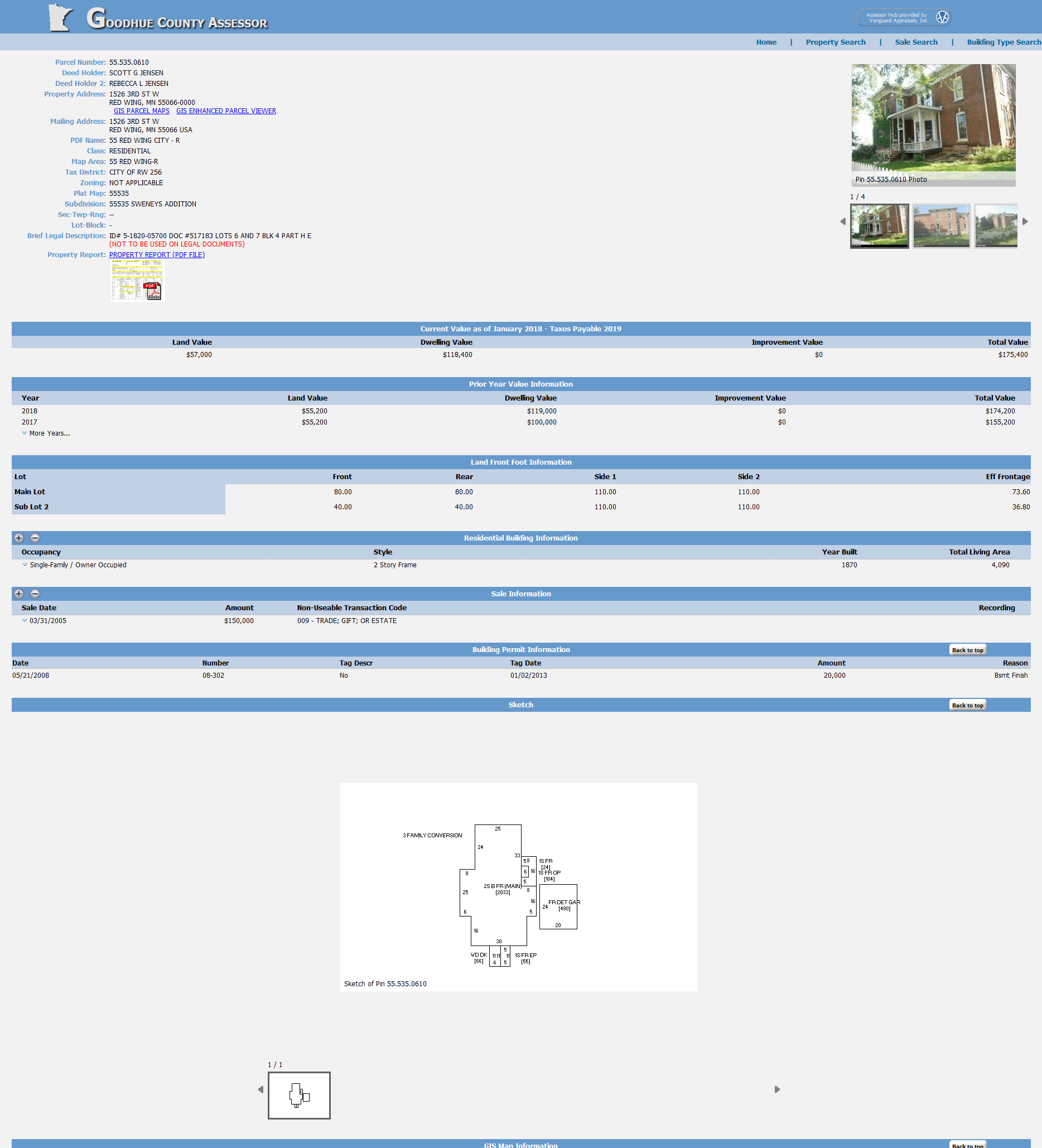Click Back to top in GIS Map header
This screenshot has height=1148, width=1042.
point(967,1145)
